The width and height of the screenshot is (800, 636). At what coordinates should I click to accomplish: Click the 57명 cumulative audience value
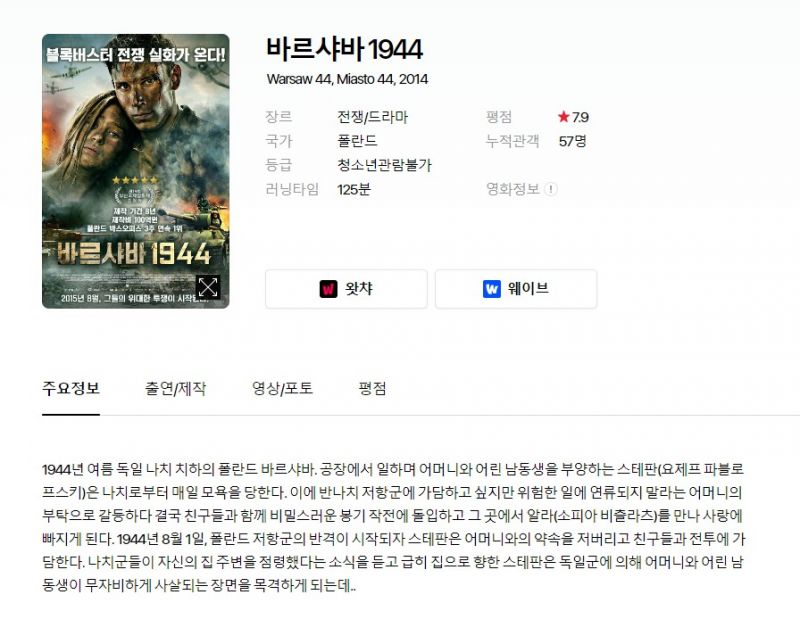(x=572, y=141)
